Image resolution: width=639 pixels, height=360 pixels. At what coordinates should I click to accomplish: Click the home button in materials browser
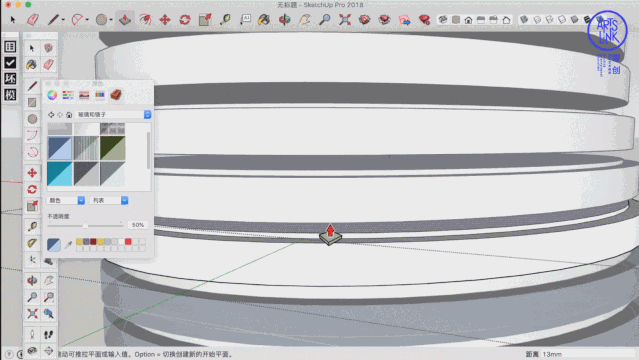[69, 115]
